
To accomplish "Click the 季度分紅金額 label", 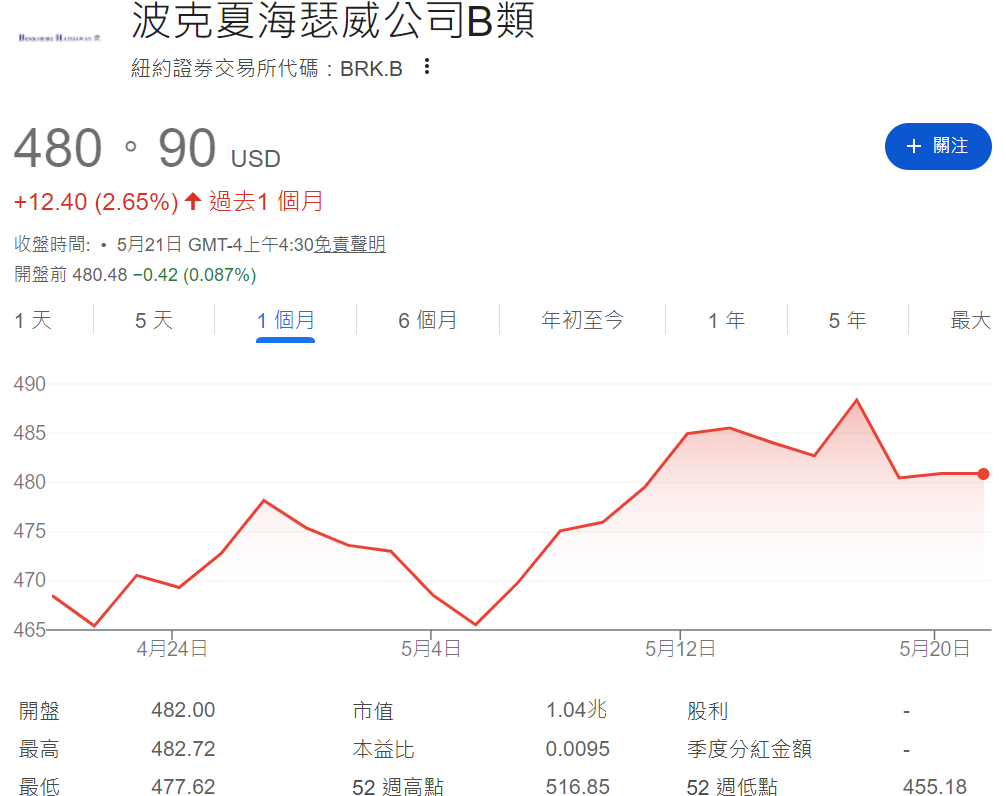I will click(x=749, y=749).
